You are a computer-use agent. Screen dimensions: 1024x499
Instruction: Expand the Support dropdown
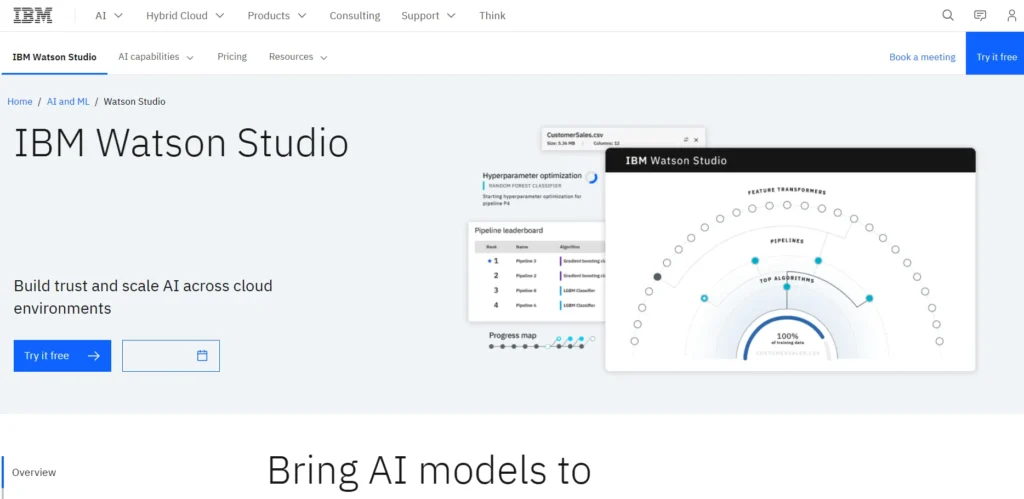tap(428, 16)
